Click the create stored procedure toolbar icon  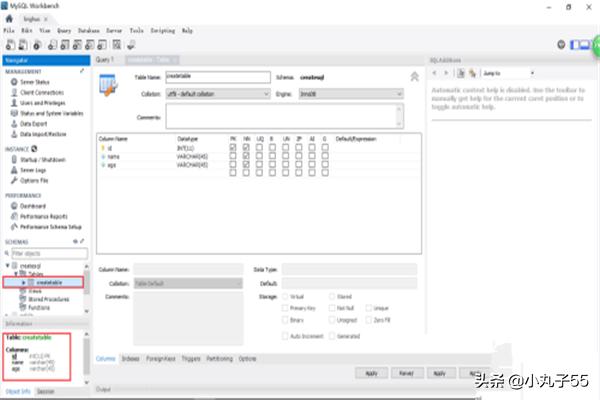tap(90, 45)
